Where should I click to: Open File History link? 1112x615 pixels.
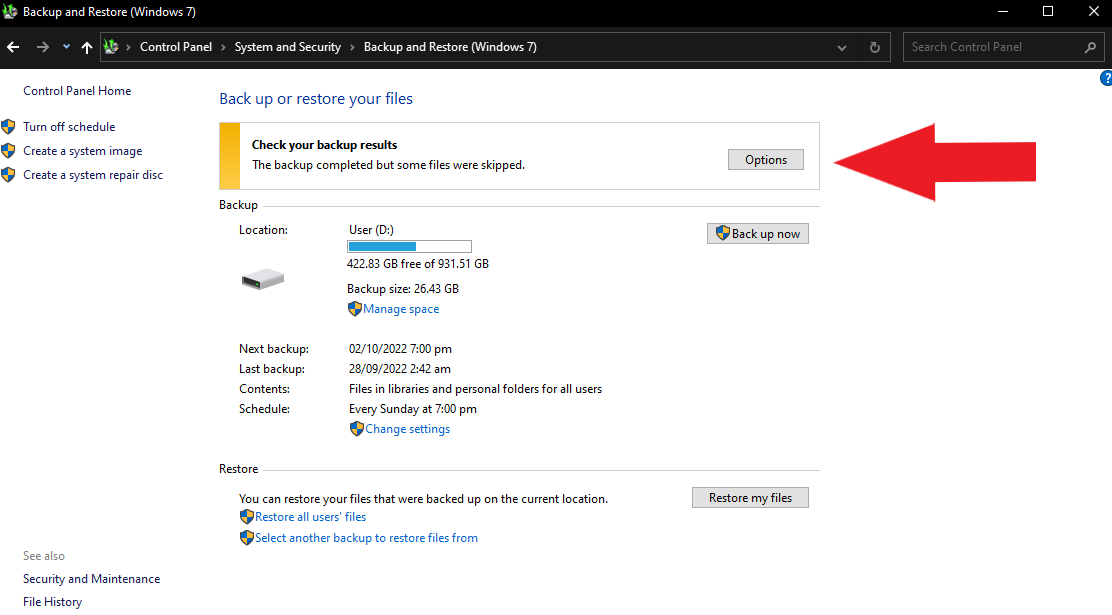52,602
